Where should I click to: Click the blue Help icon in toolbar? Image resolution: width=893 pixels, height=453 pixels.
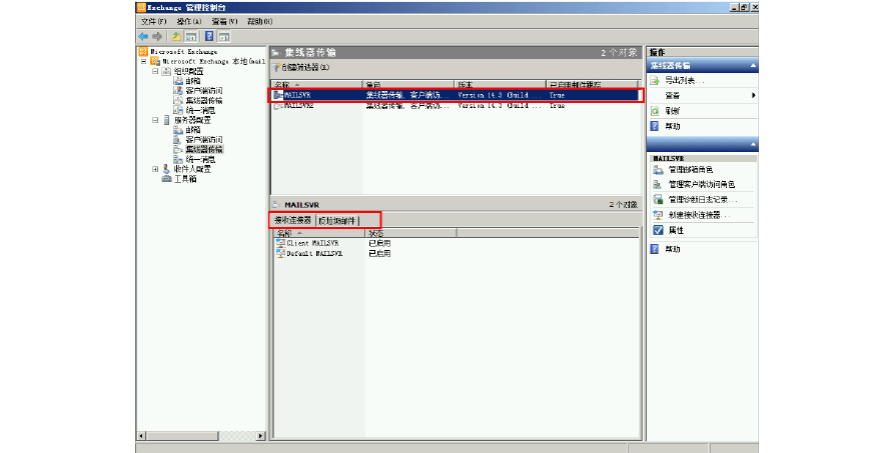pyautogui.click(x=209, y=36)
